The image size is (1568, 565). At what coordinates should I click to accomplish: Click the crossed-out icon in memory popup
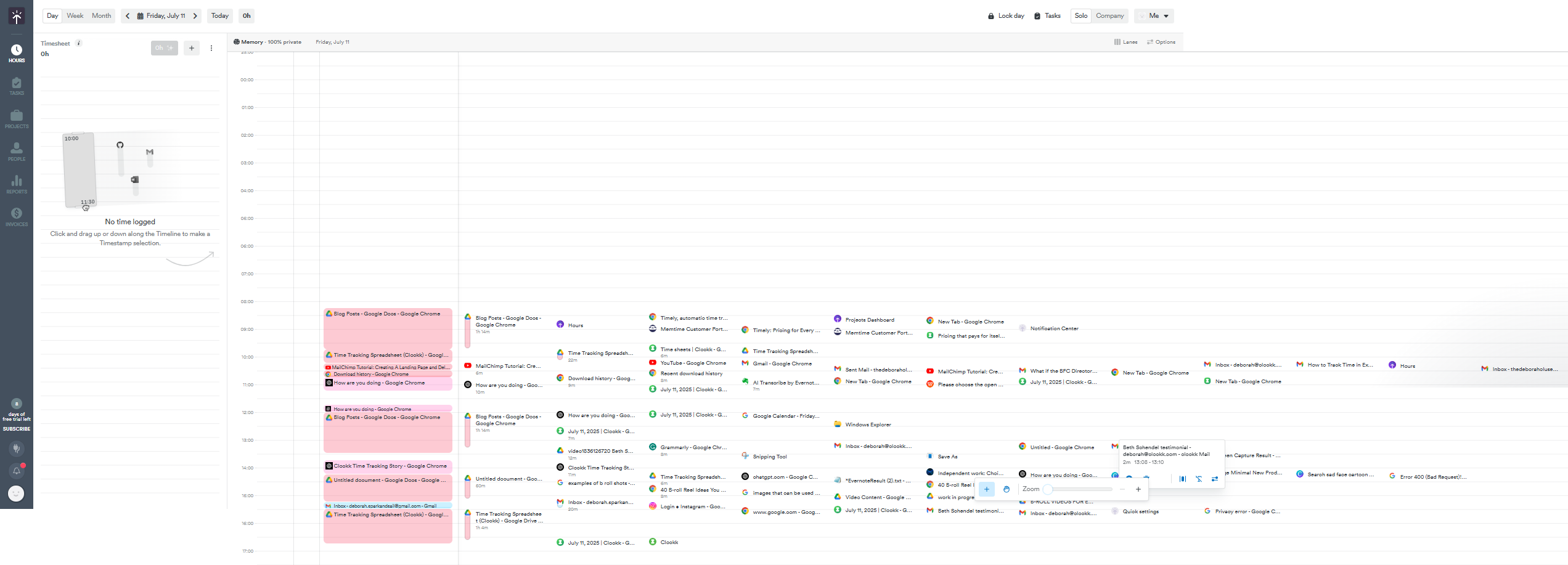coord(1199,479)
